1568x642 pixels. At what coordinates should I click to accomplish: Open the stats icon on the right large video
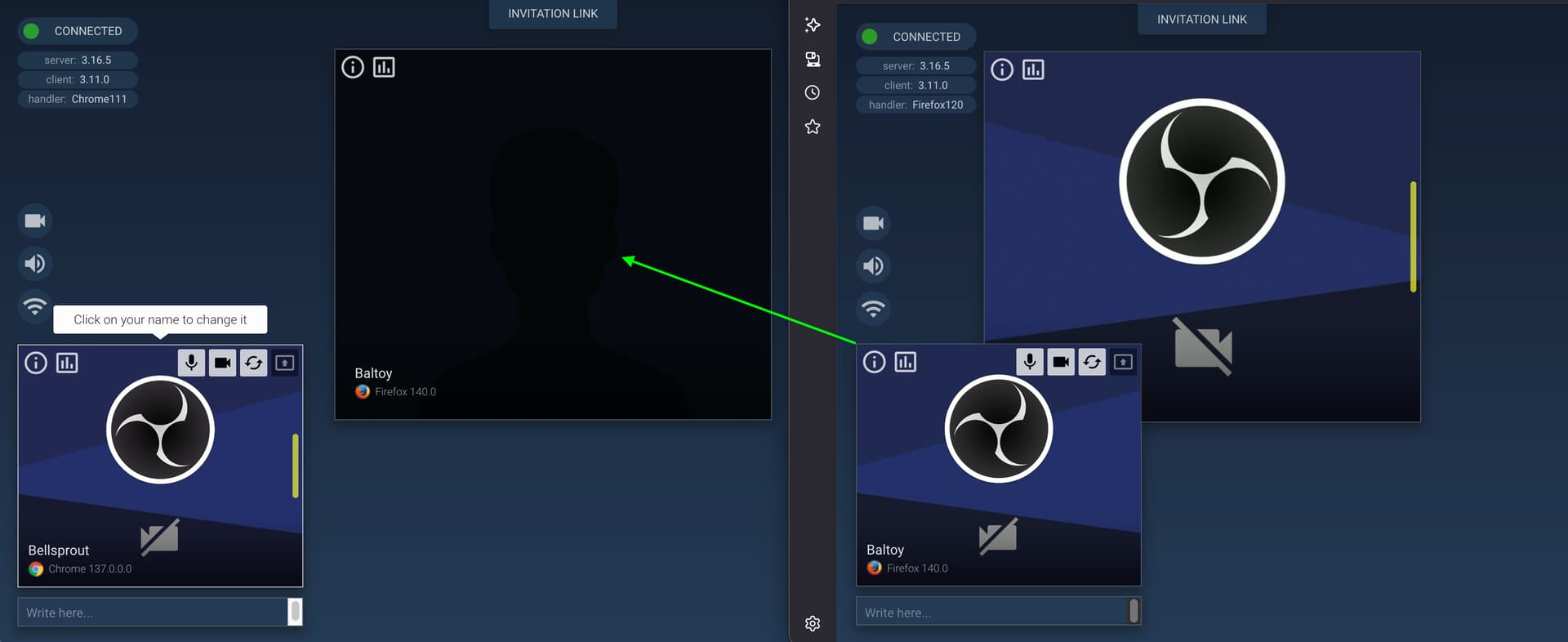click(1033, 69)
